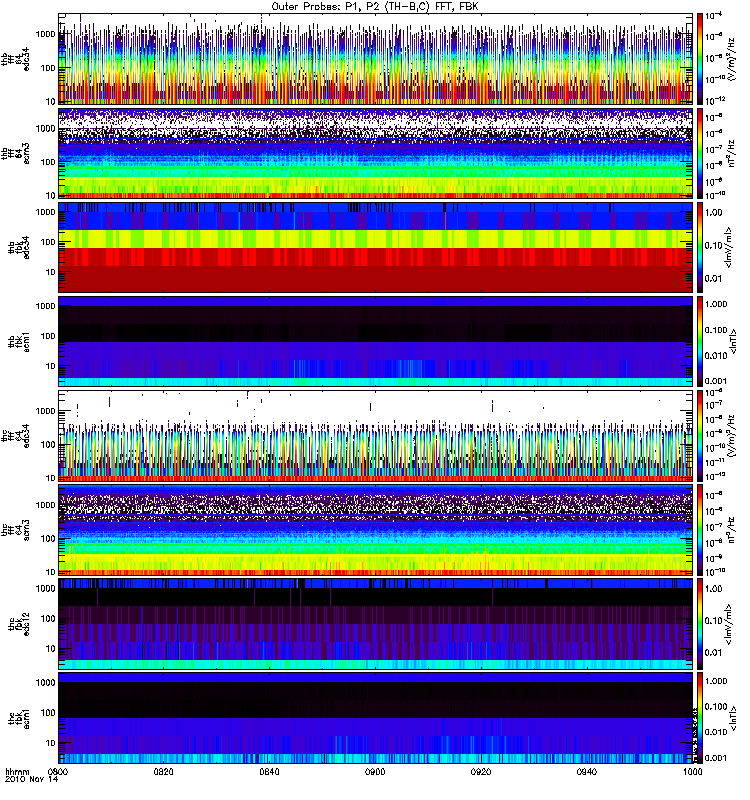Click the color bar beside thb fbk edc34 panel
This screenshot has width=750, height=800.
700,247
